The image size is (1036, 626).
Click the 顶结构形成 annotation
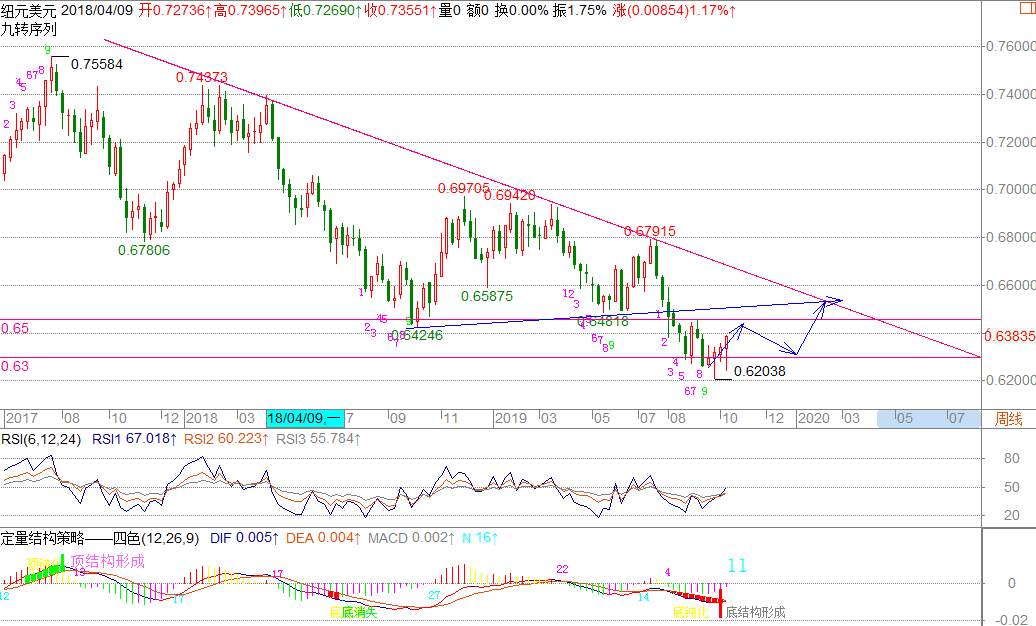tap(108, 561)
